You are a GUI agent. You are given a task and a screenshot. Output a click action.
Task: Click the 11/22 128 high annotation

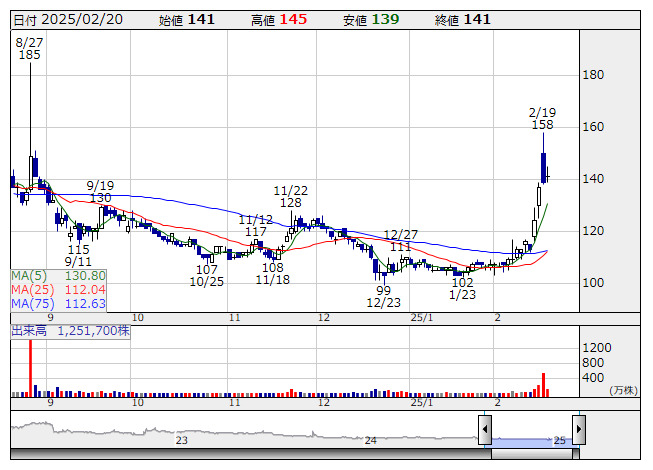click(x=291, y=196)
